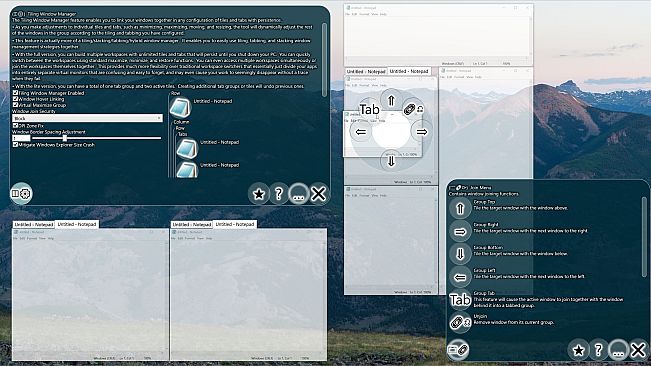Click the Notepad icon under the first Row node
This screenshot has width=651, height=366.
(x=180, y=108)
